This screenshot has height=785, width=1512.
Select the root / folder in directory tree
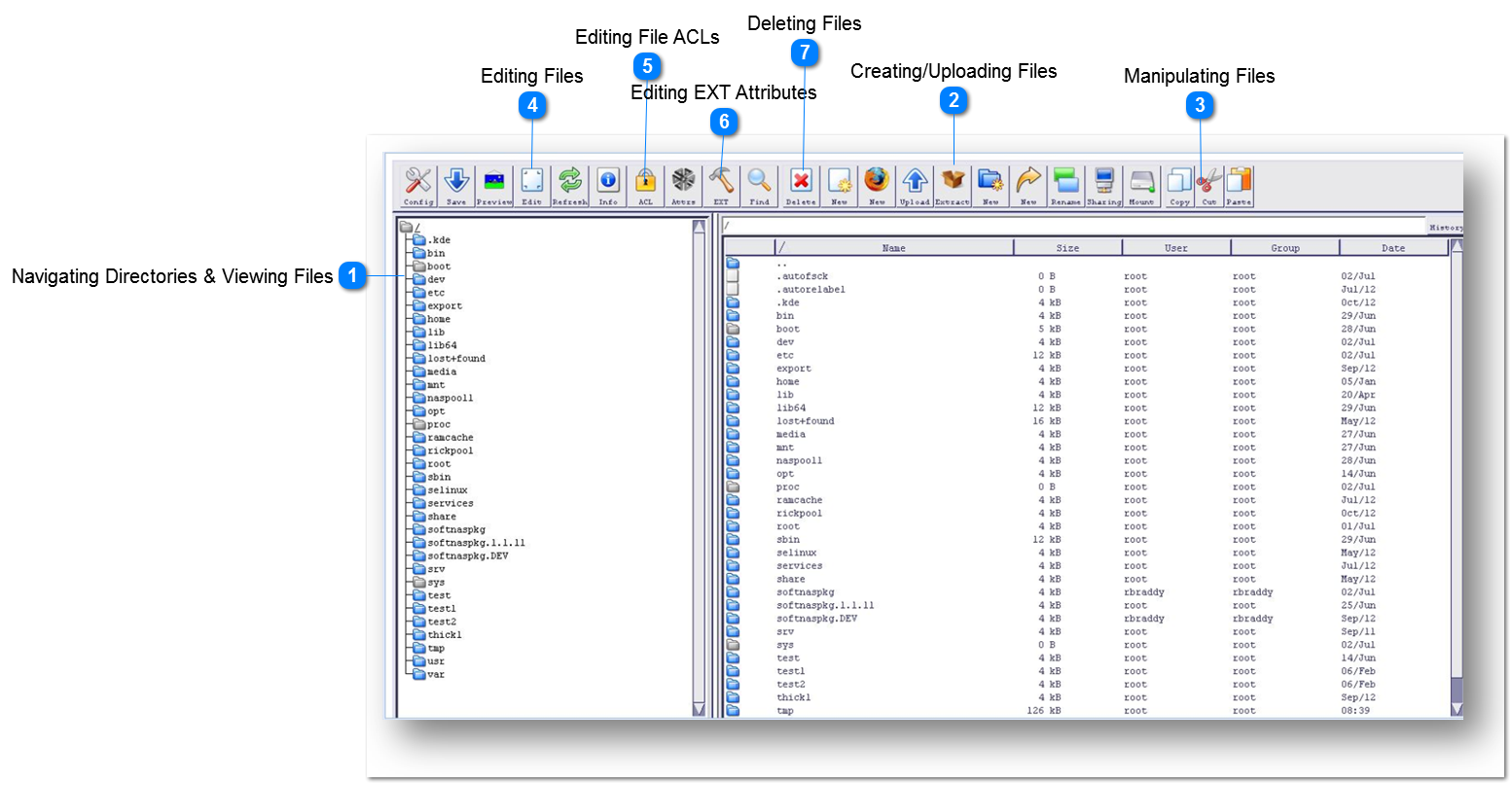410,227
